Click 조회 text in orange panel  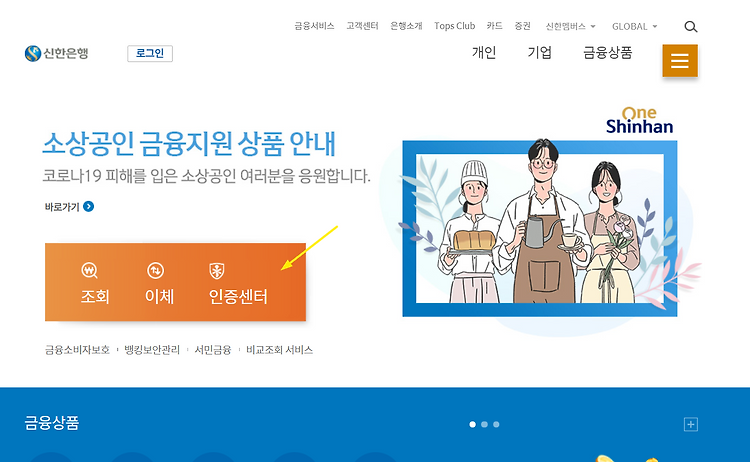(95, 297)
